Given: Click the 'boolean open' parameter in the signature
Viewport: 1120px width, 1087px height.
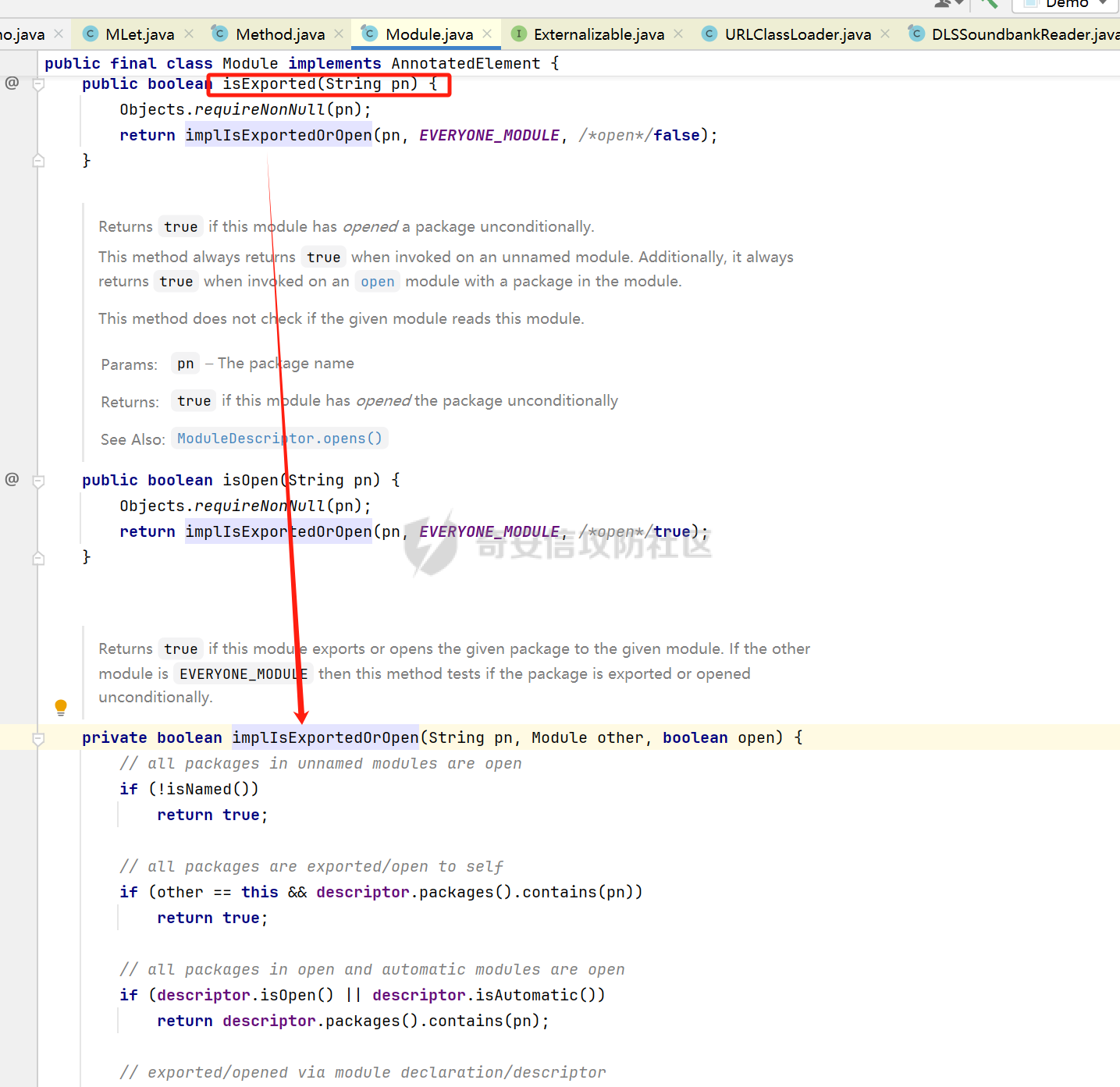Looking at the screenshot, I should pyautogui.click(x=719, y=737).
